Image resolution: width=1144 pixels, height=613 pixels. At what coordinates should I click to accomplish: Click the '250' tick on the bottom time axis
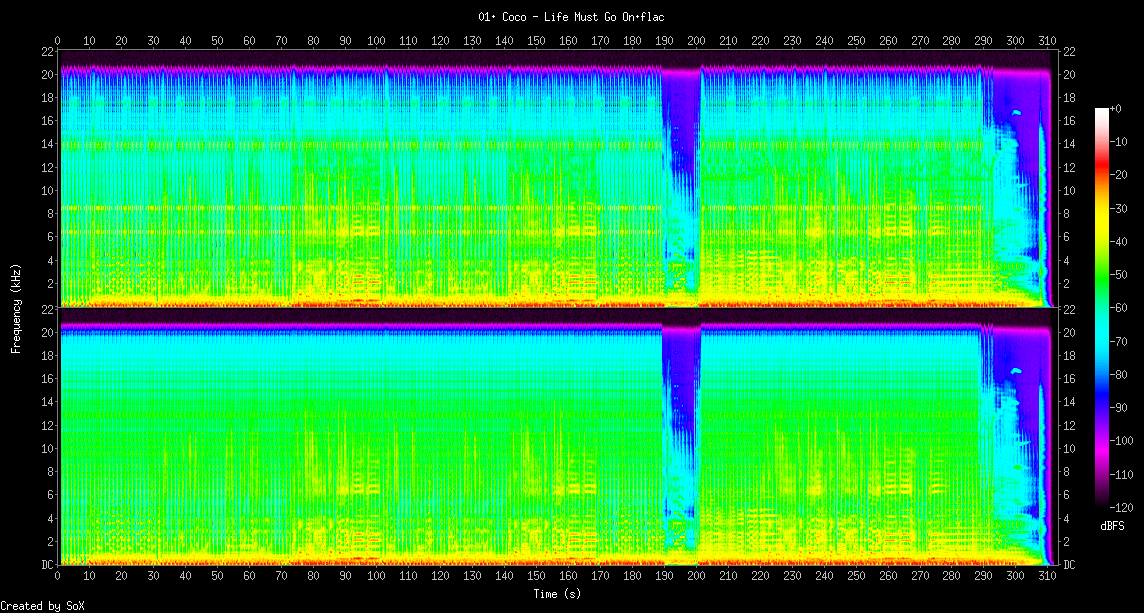coord(856,576)
